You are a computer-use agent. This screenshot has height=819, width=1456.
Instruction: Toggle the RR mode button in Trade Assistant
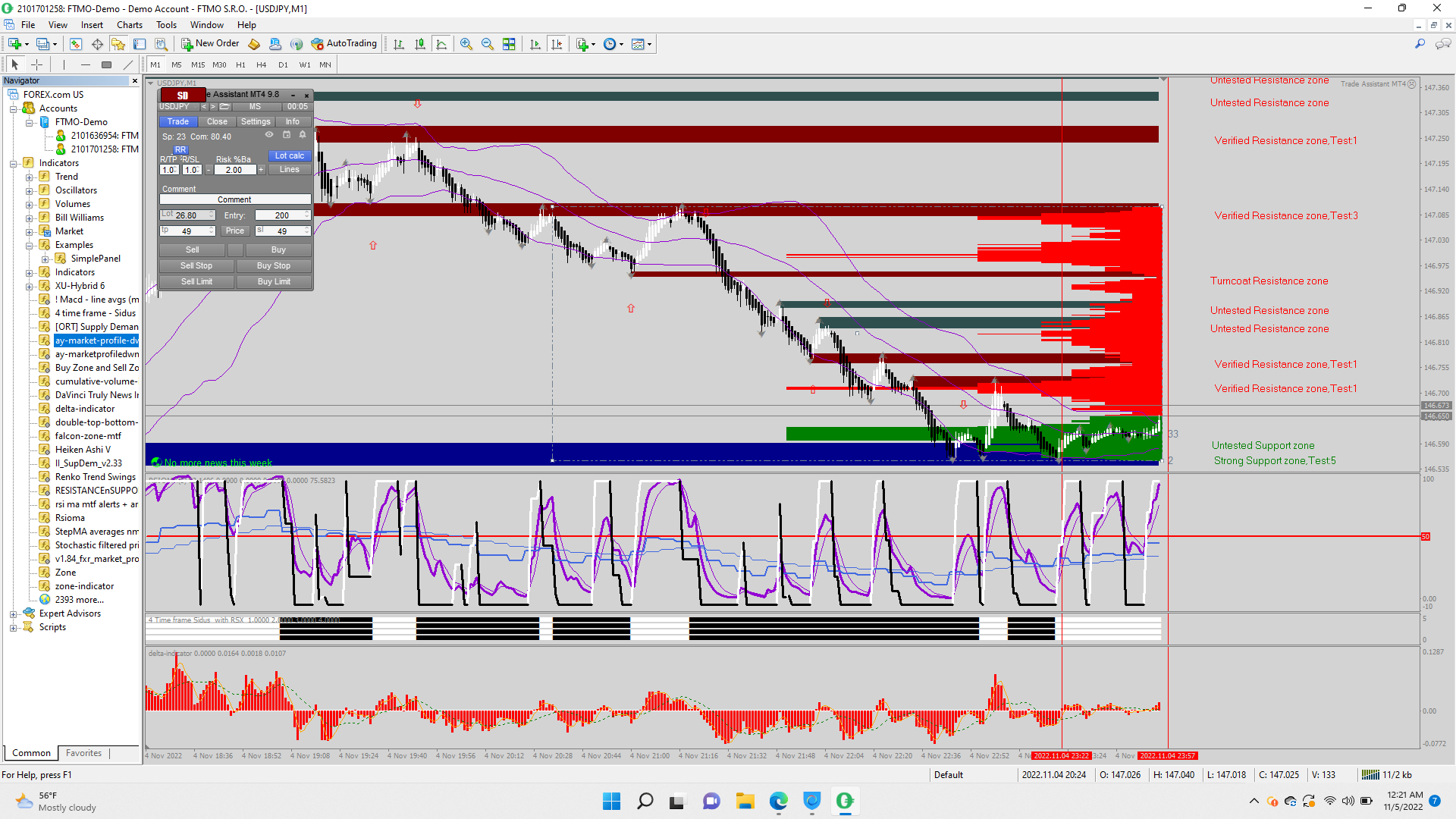coord(180,149)
